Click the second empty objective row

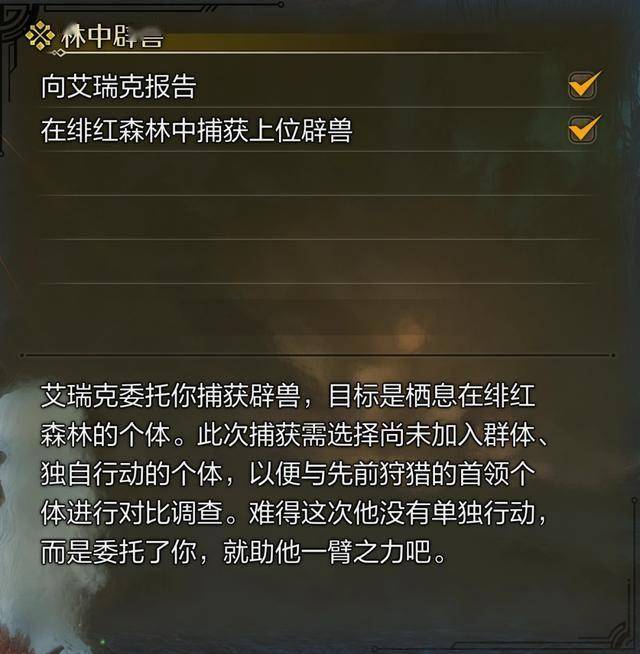pyautogui.click(x=317, y=217)
